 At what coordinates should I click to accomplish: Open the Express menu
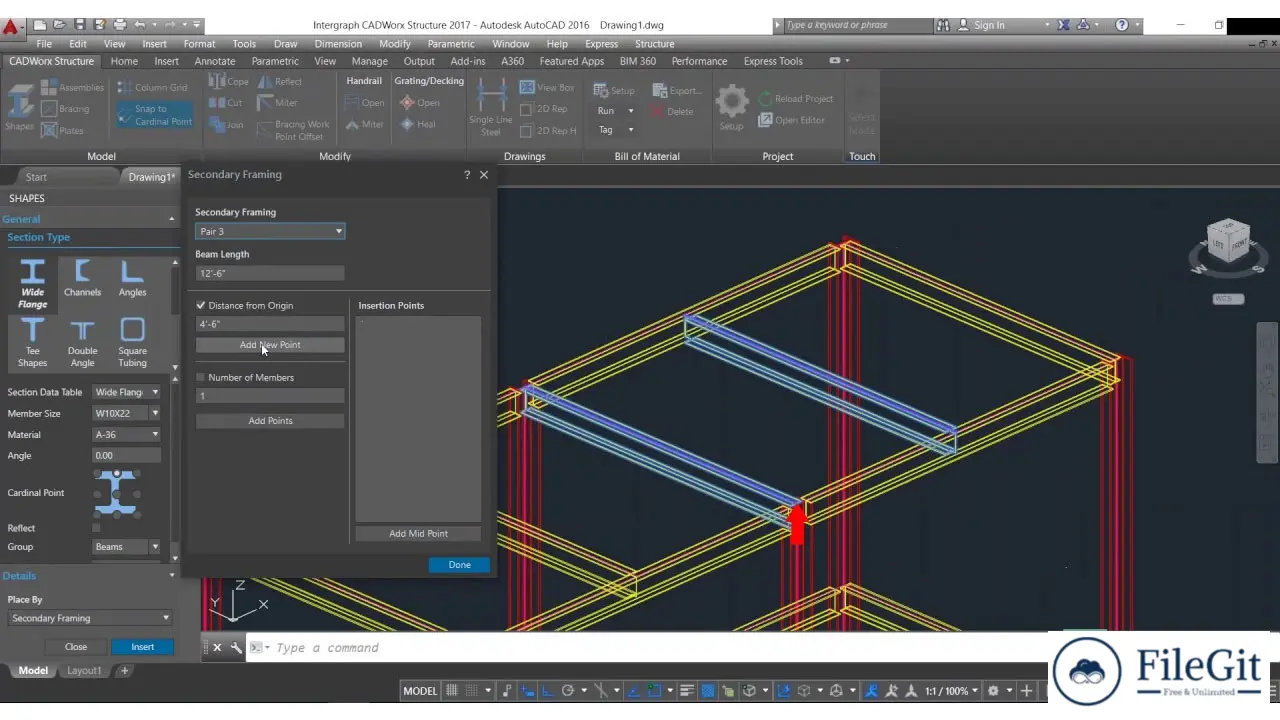coord(601,44)
